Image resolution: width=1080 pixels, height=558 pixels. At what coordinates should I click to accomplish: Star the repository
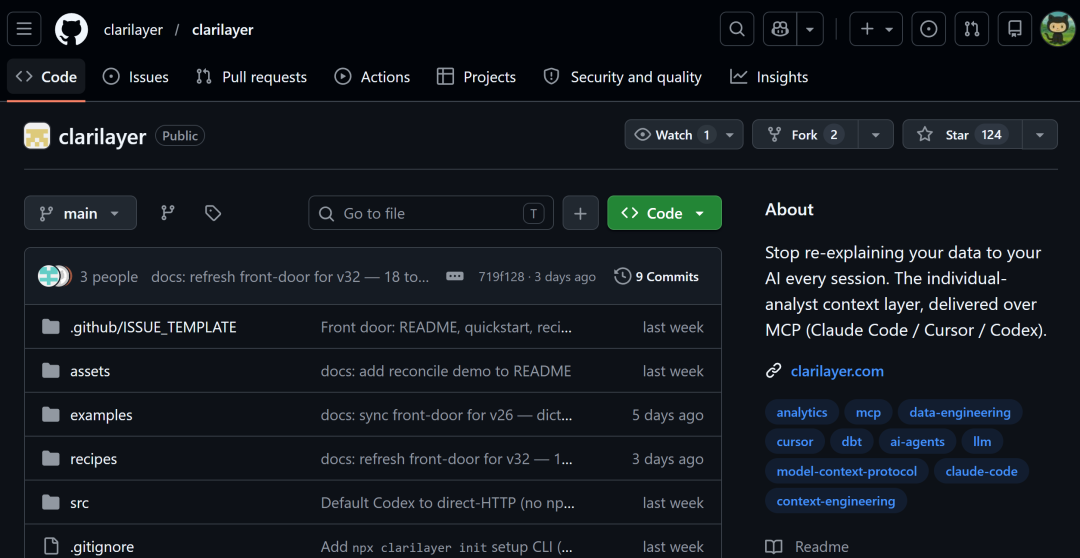[962, 134]
